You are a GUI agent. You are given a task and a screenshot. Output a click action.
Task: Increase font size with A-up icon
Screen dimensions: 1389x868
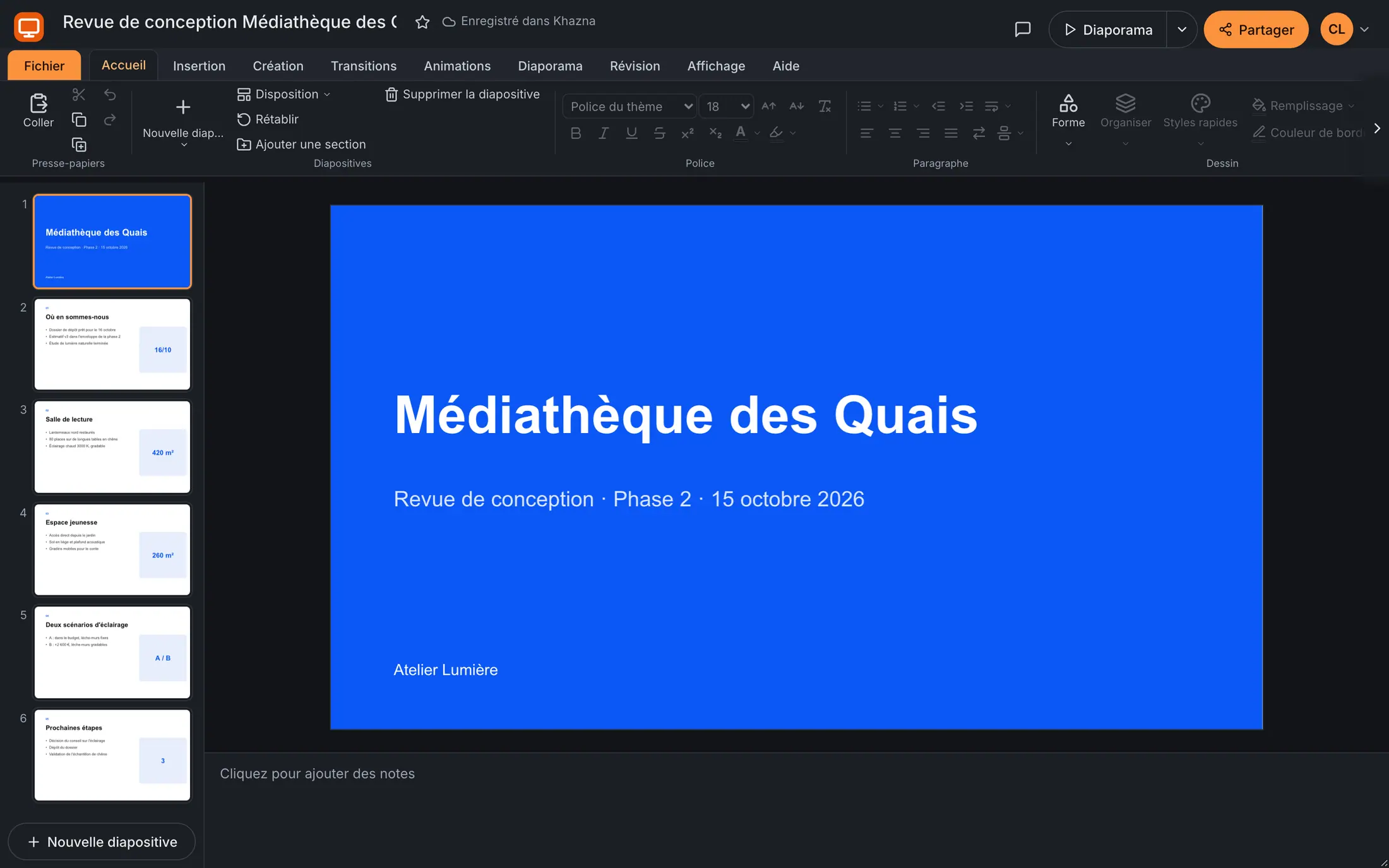pos(768,106)
